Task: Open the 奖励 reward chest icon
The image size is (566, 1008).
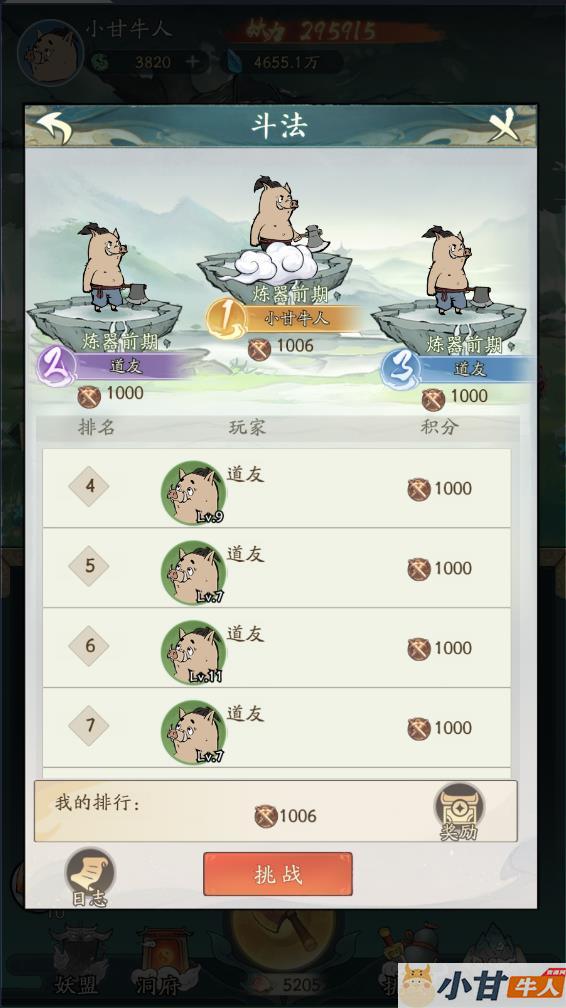Action: click(459, 811)
